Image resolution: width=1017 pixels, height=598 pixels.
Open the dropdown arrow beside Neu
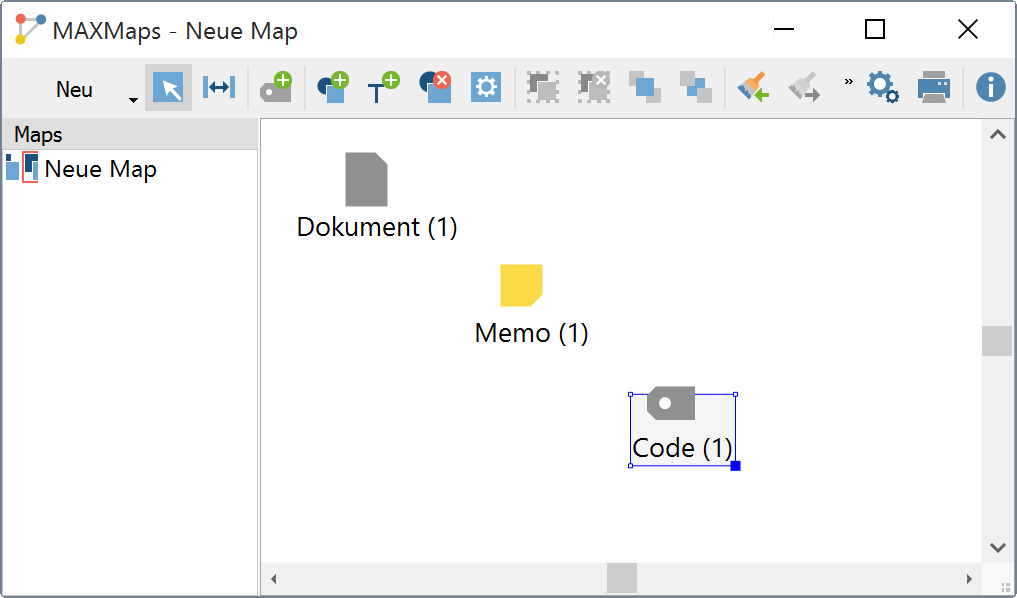(133, 100)
